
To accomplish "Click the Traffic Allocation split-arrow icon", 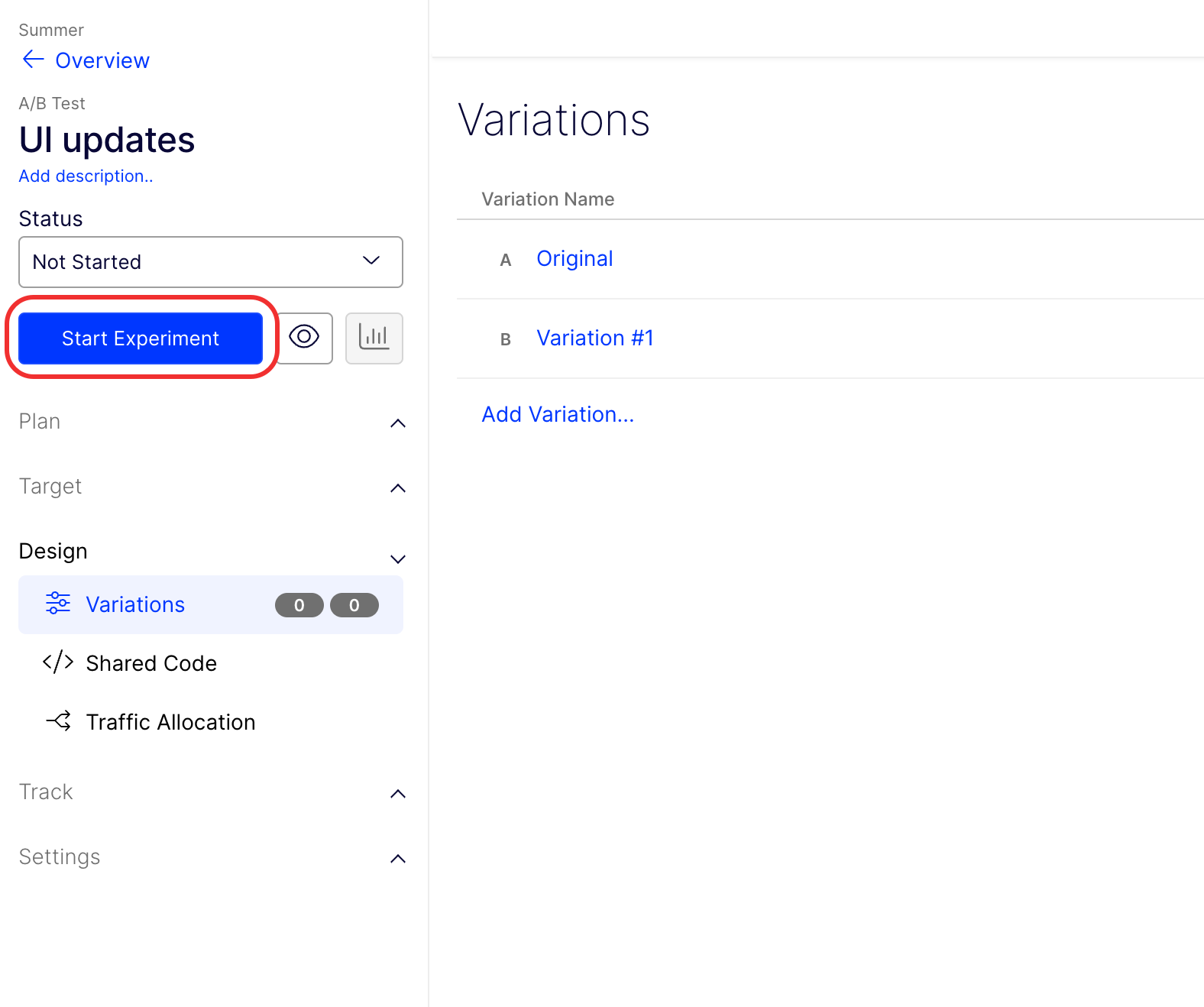I will point(58,721).
